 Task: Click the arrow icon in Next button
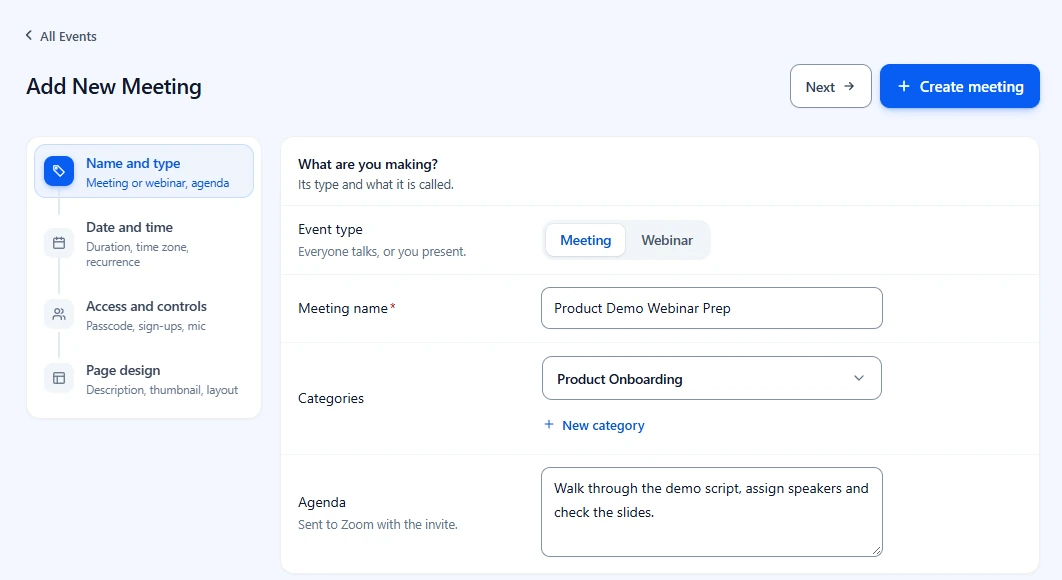pyautogui.click(x=849, y=86)
